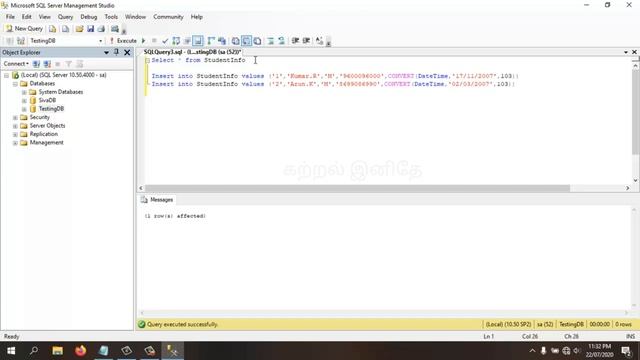
Task: Open the File menu
Action: (10, 17)
